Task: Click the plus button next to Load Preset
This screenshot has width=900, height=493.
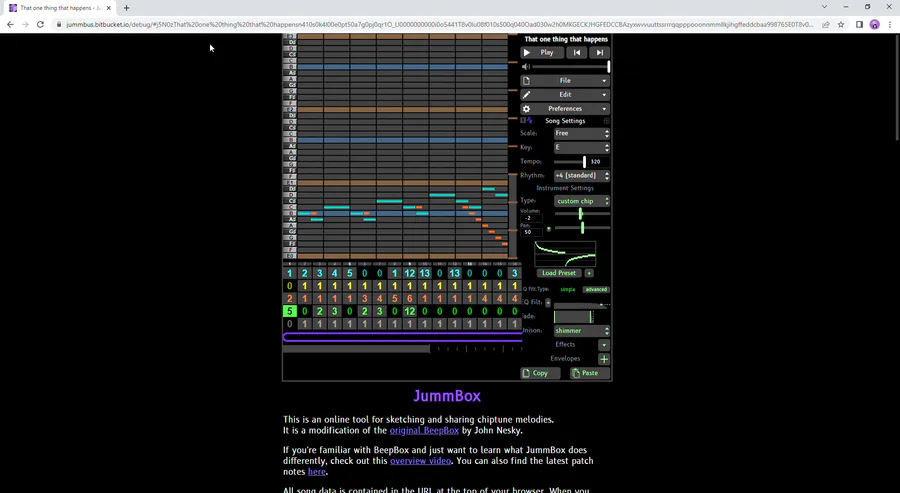Action: pyautogui.click(x=589, y=273)
